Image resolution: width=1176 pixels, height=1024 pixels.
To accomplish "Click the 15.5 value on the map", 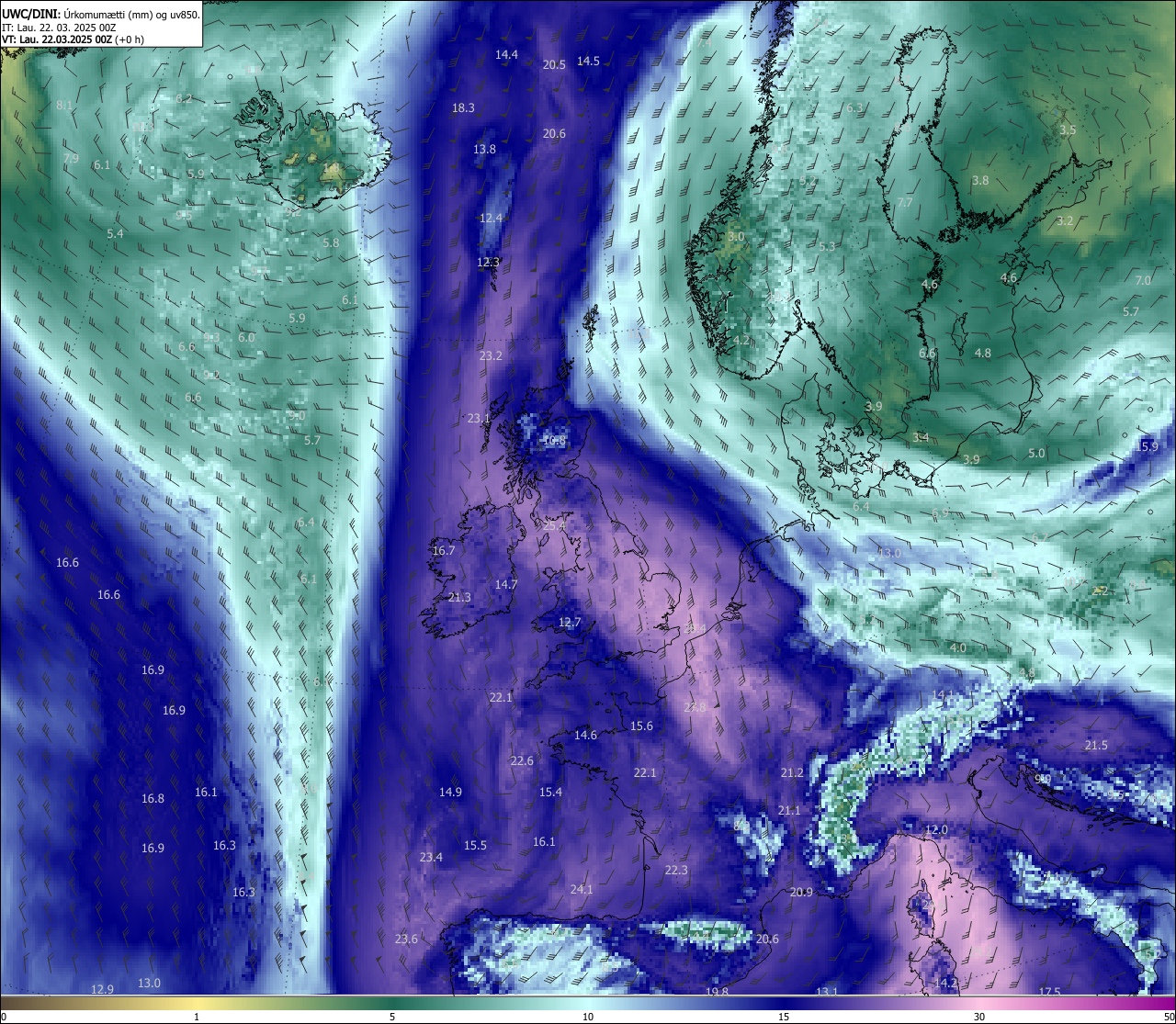I will coord(475,846).
